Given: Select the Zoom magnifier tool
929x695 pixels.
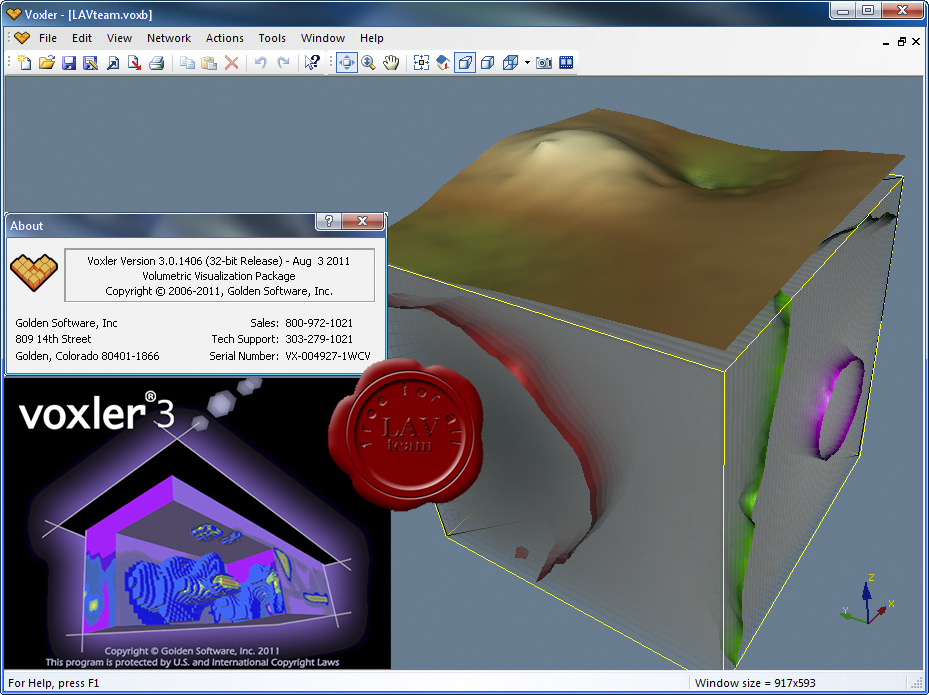Looking at the screenshot, I should (x=369, y=62).
